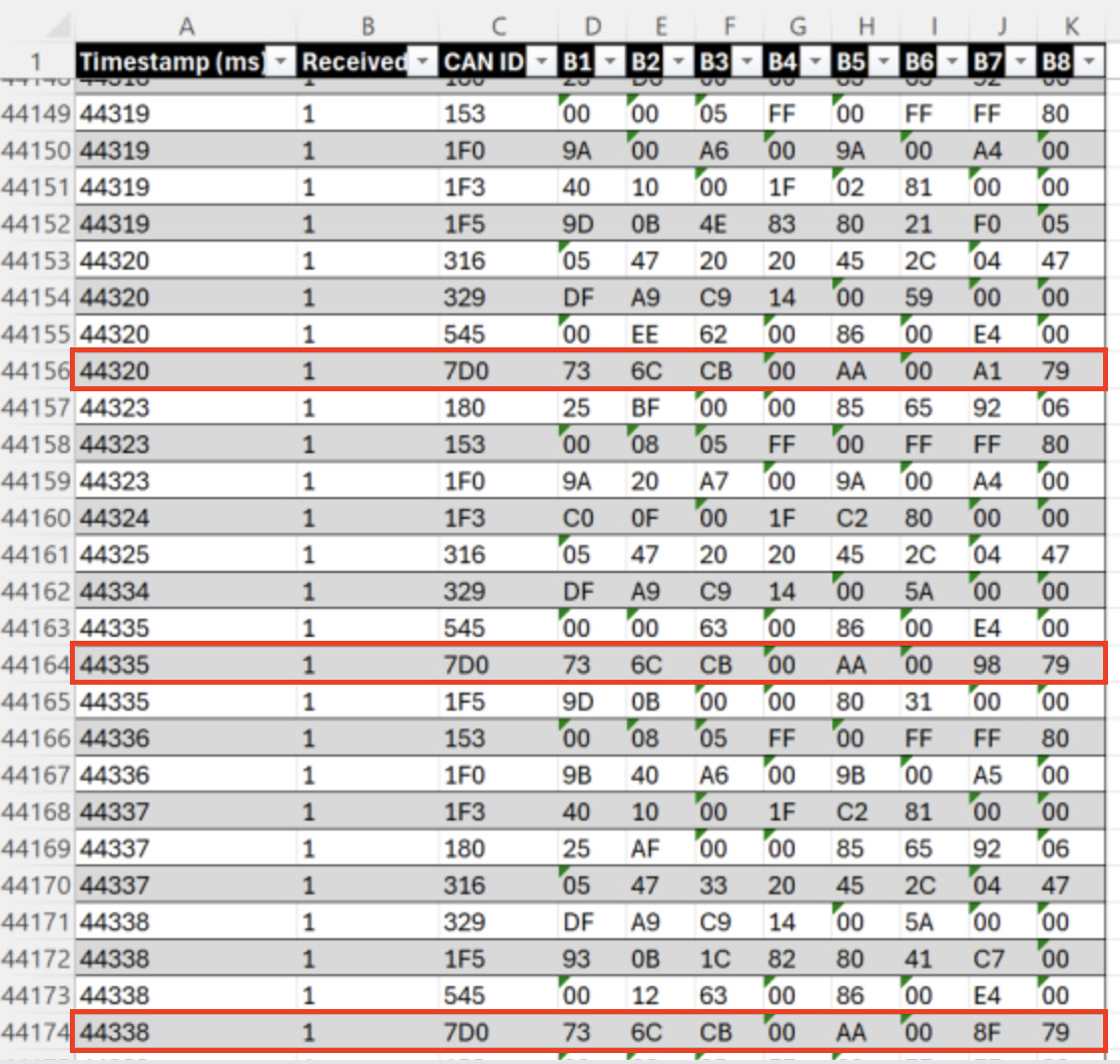This screenshot has width=1120, height=1064.
Task: Open the B8 column filter arrow
Action: pyautogui.click(x=1089, y=62)
